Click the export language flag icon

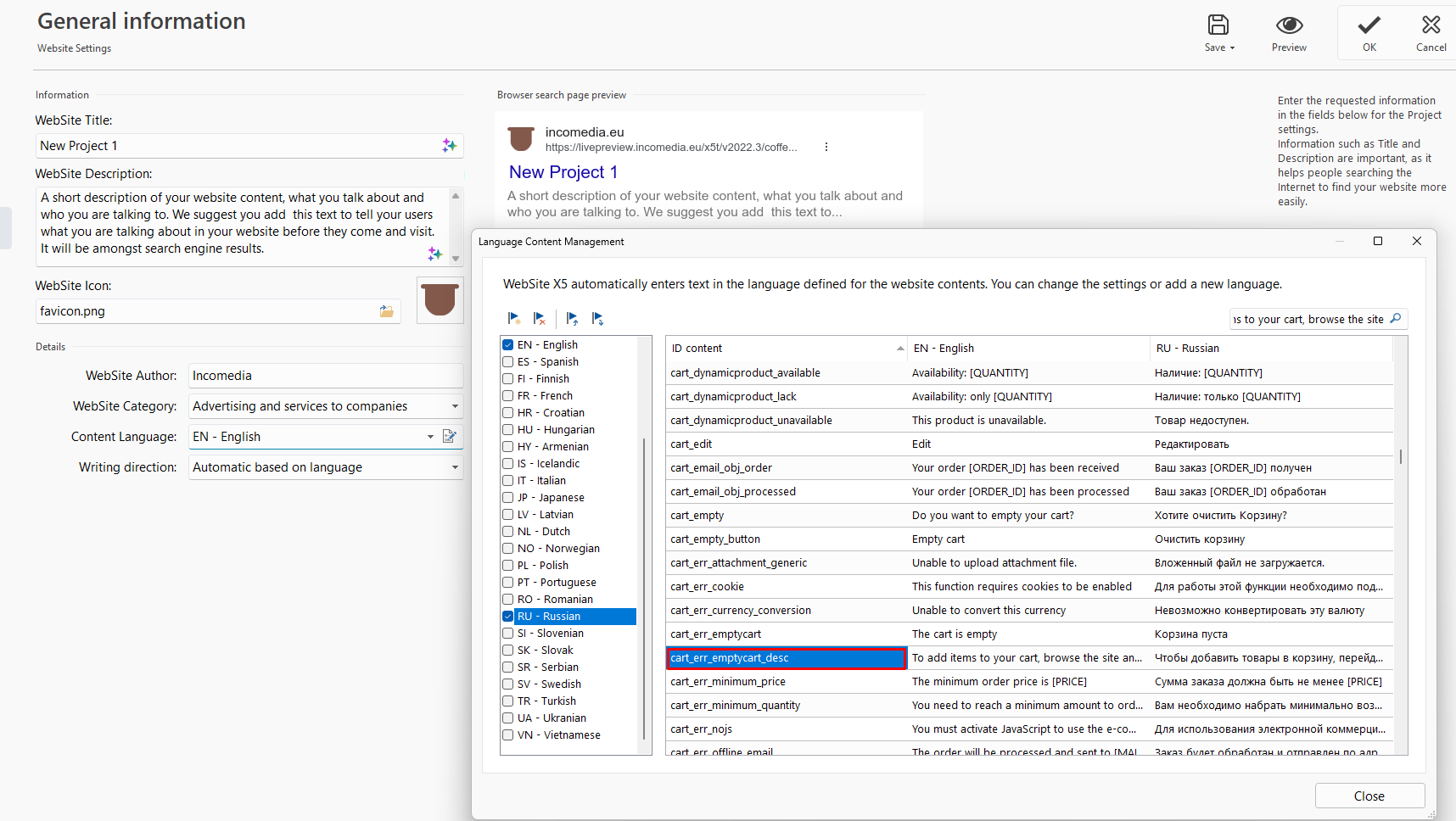tap(598, 319)
